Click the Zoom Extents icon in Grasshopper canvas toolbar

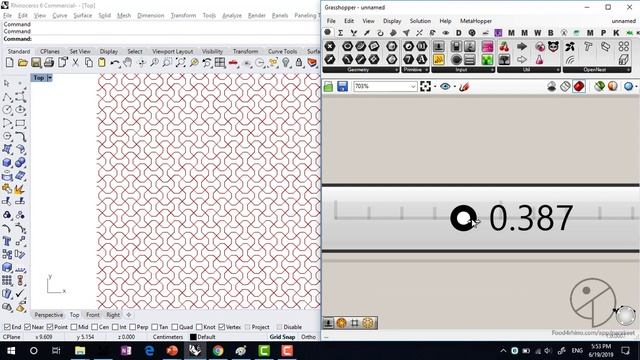coord(425,86)
